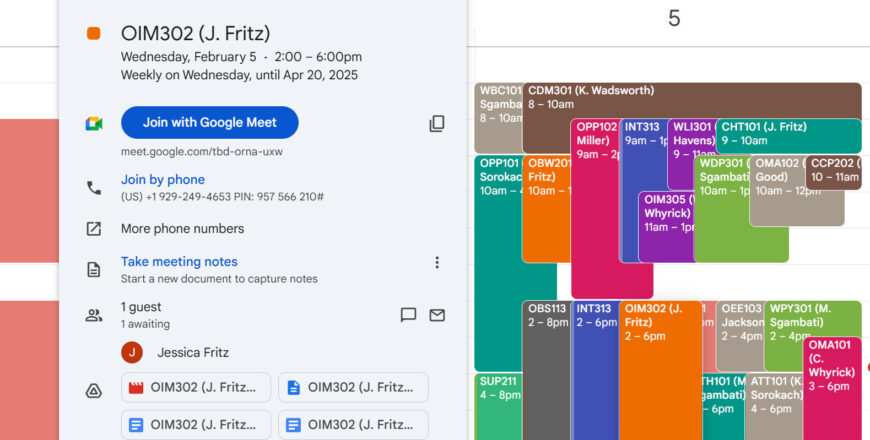The height and width of the screenshot is (440, 870).
Task: Click the chat with guests icon
Action: coord(408,315)
